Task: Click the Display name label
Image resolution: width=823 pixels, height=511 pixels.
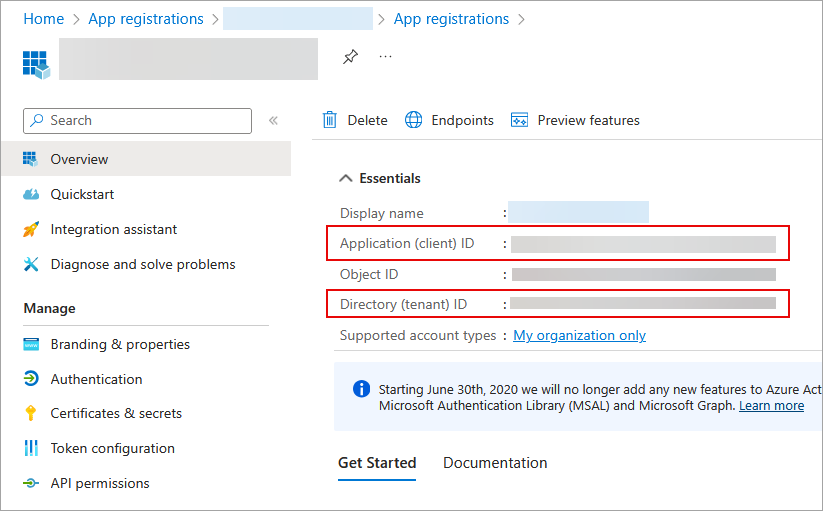Action: tap(382, 214)
